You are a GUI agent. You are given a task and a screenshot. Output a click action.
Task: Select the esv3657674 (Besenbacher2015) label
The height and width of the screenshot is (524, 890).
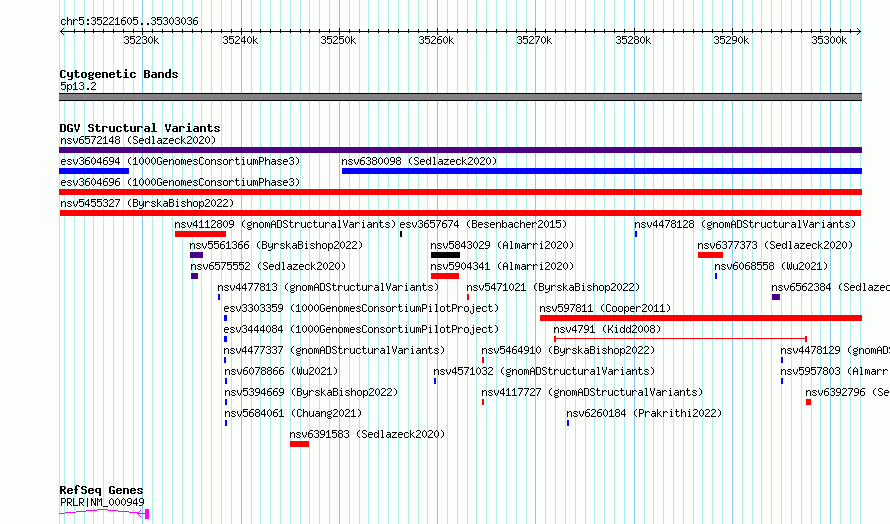point(483,224)
